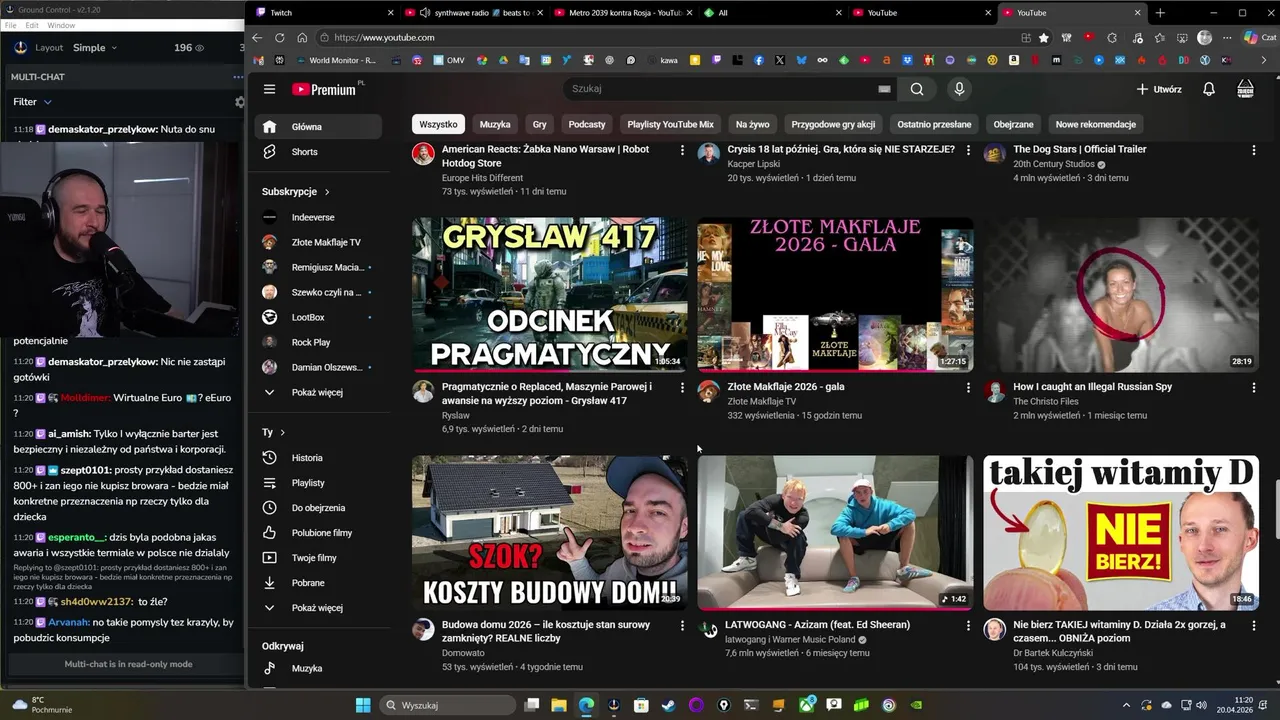Select the Muzyka filter chip

[x=495, y=125]
